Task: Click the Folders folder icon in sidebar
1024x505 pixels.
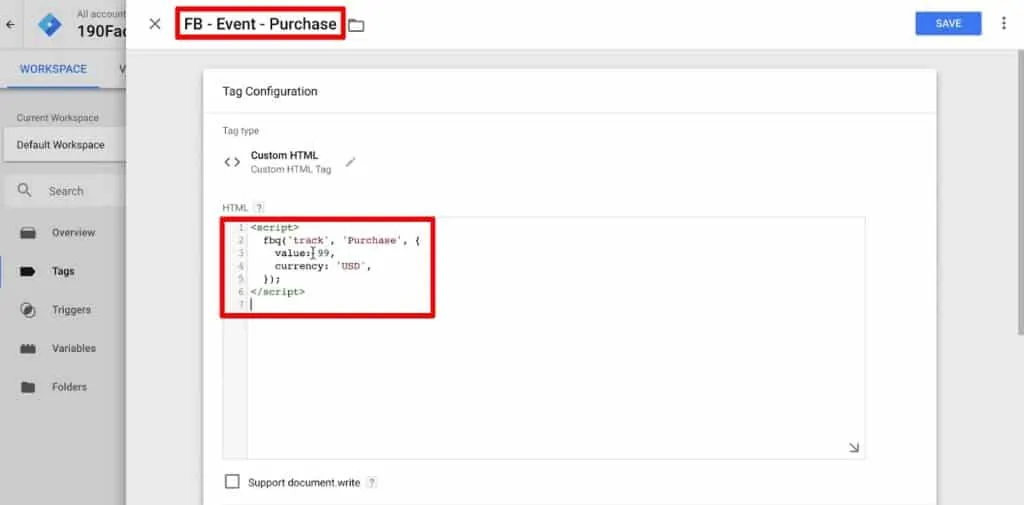Action: 27,387
